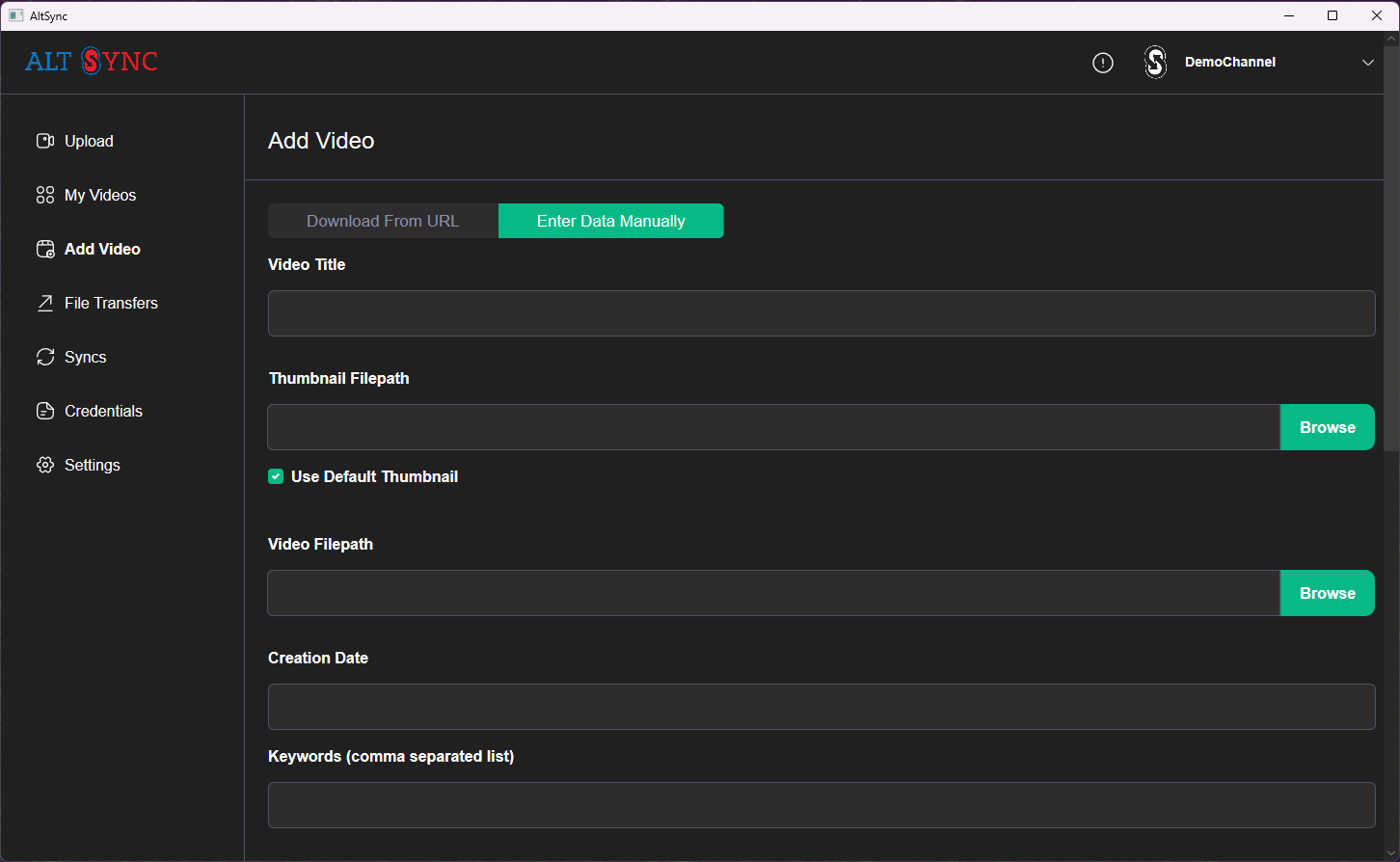Focus the Creation Date input field
Screen dimensions: 1400x862
[821, 707]
